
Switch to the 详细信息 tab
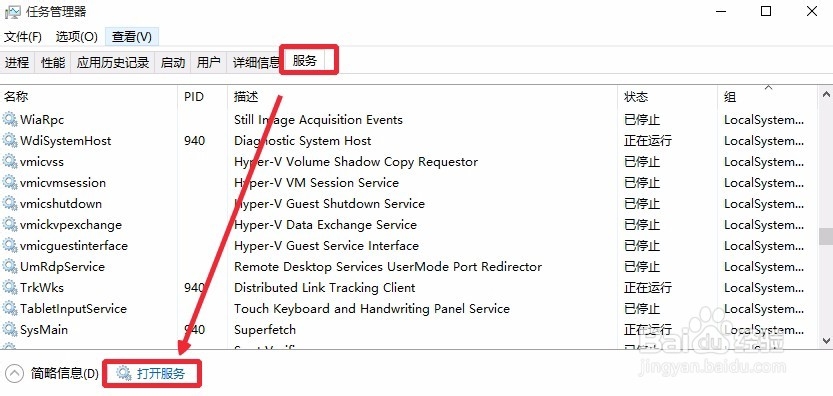256,63
